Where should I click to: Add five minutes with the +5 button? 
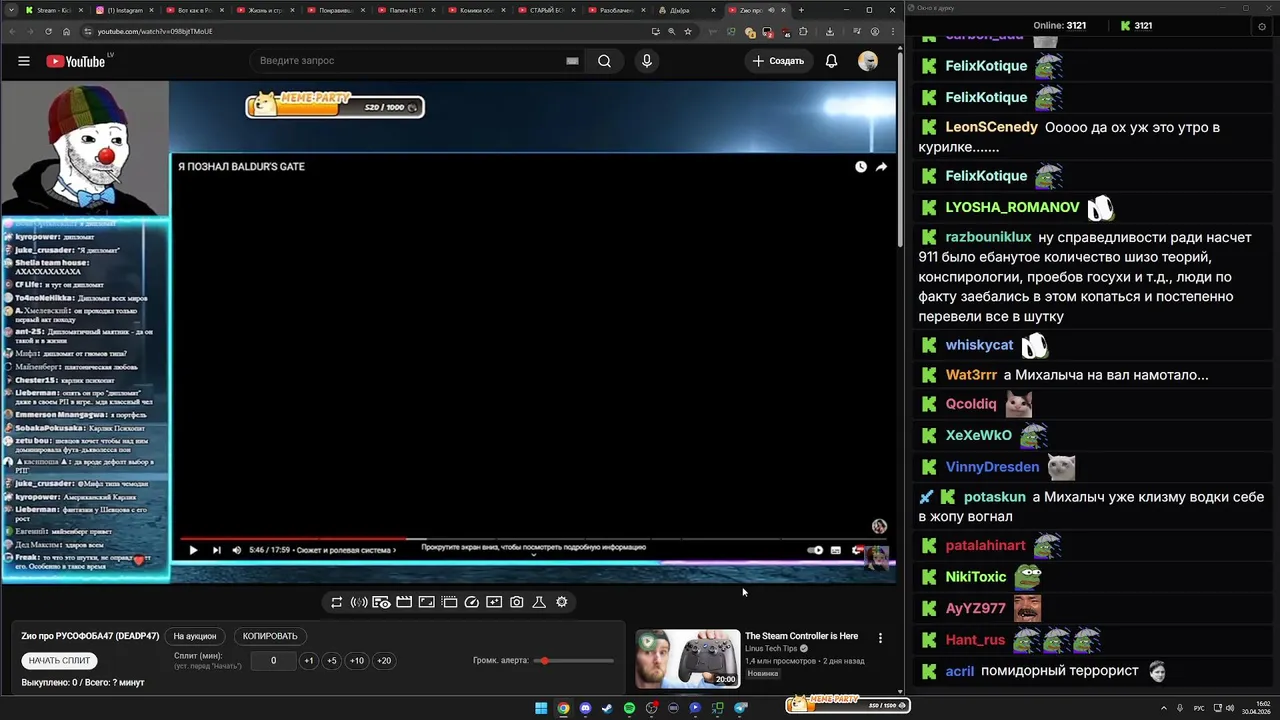[x=332, y=661]
